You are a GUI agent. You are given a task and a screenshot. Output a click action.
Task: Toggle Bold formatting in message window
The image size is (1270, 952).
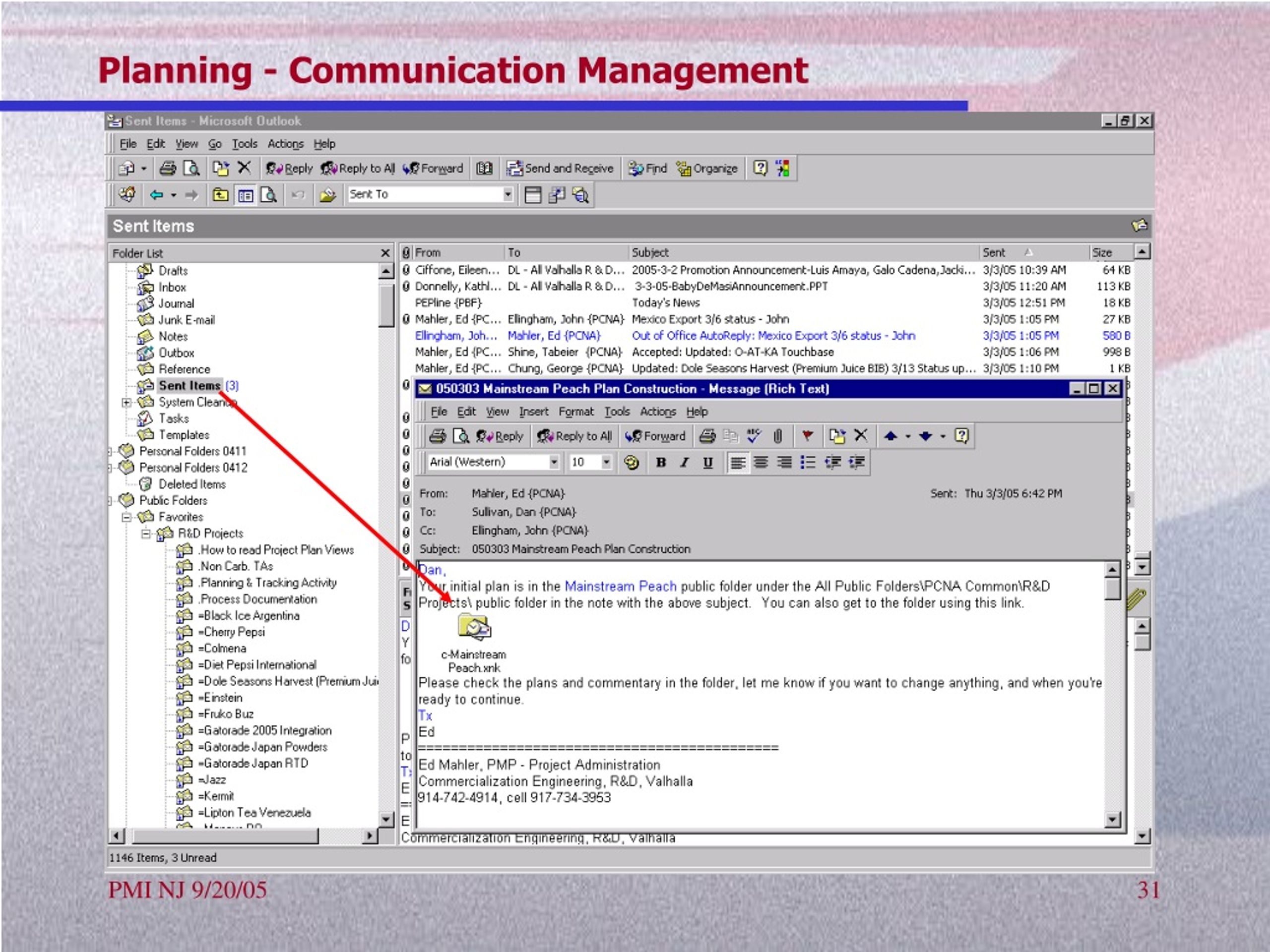coord(661,462)
